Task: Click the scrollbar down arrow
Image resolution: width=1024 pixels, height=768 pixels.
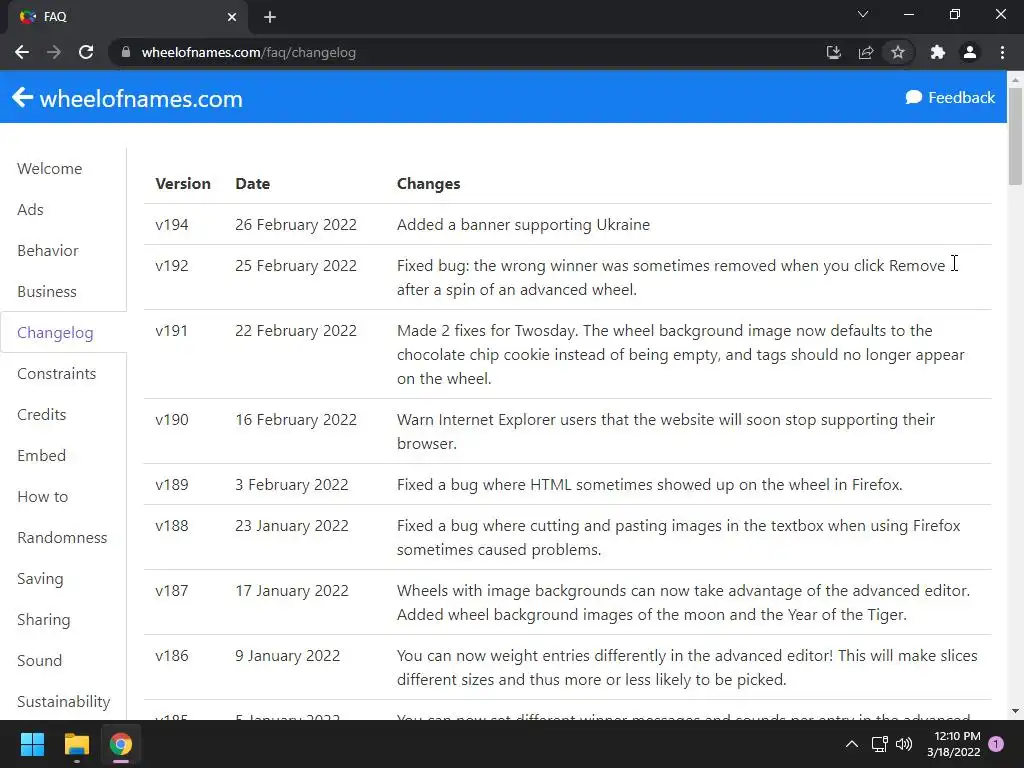Action: 1015,711
